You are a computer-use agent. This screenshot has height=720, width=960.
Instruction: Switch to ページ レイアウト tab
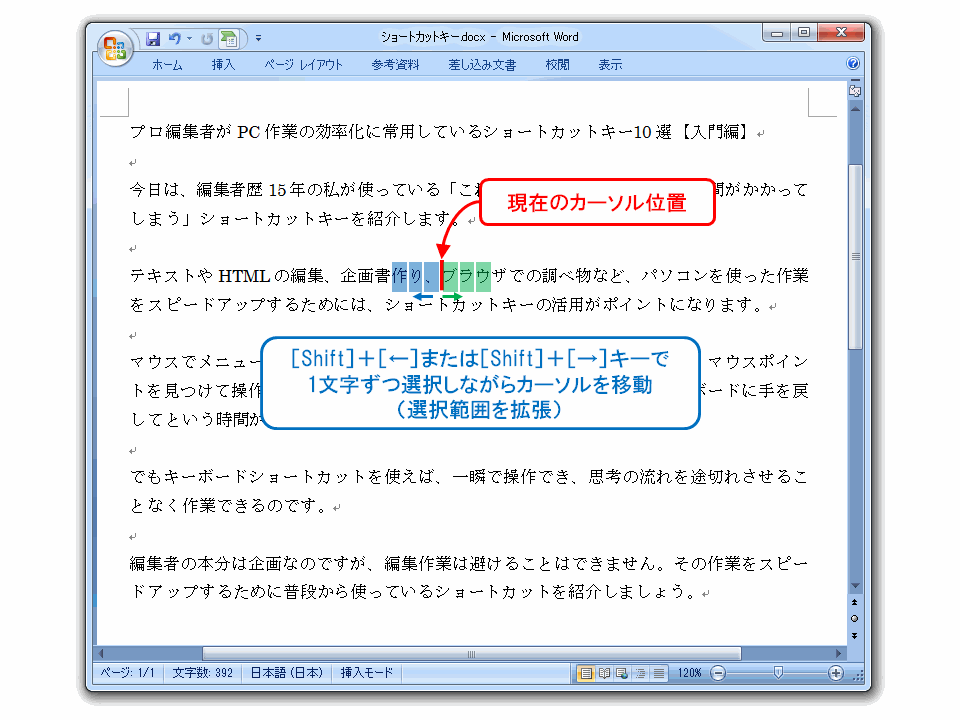coord(303,65)
